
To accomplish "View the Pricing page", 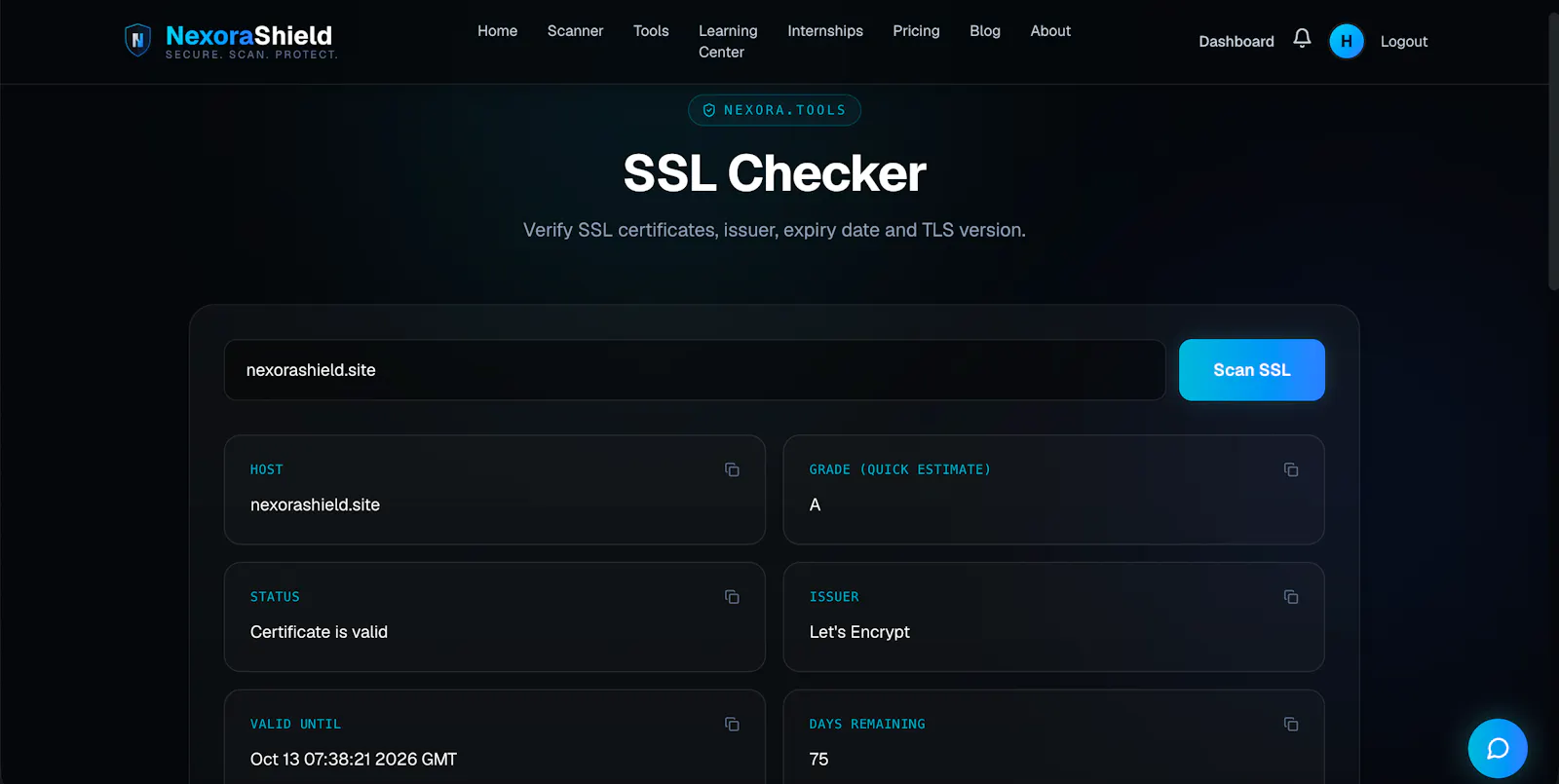I will pos(916,31).
